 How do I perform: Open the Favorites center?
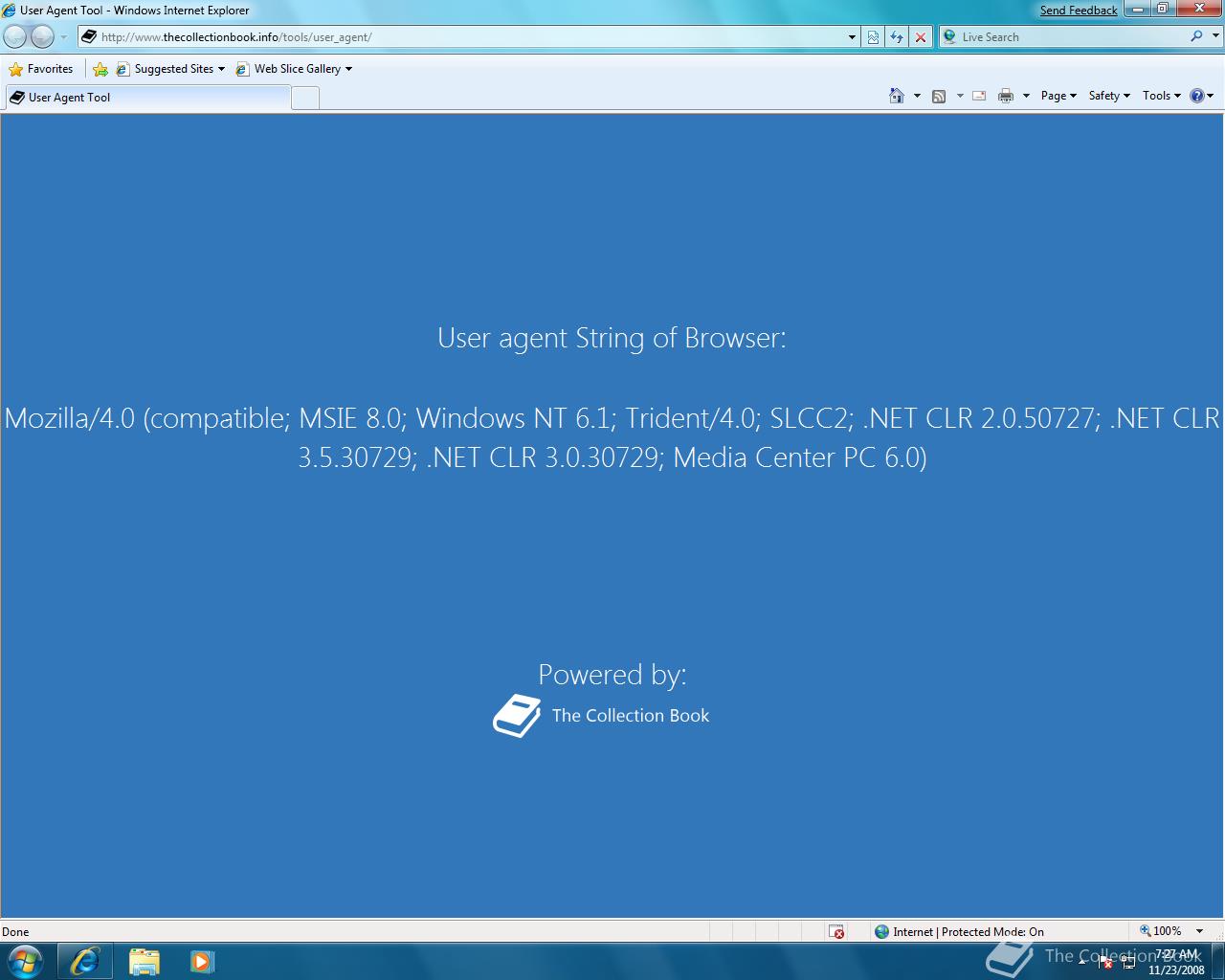pos(41,69)
